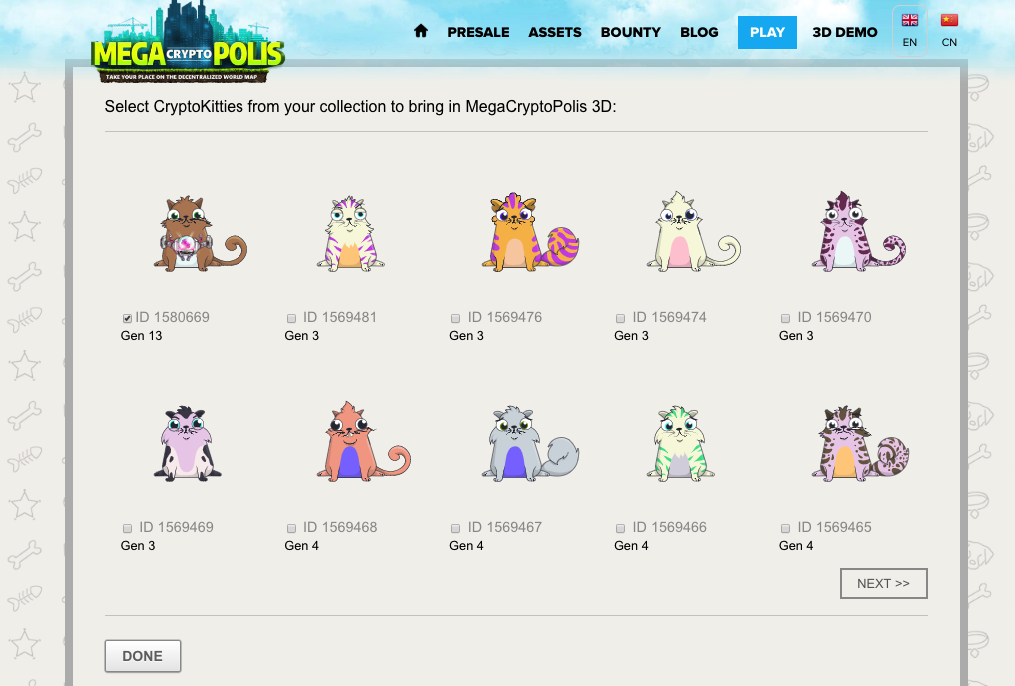
Task: Click the purple spotted kitty ID 1569470
Action: click(x=858, y=231)
